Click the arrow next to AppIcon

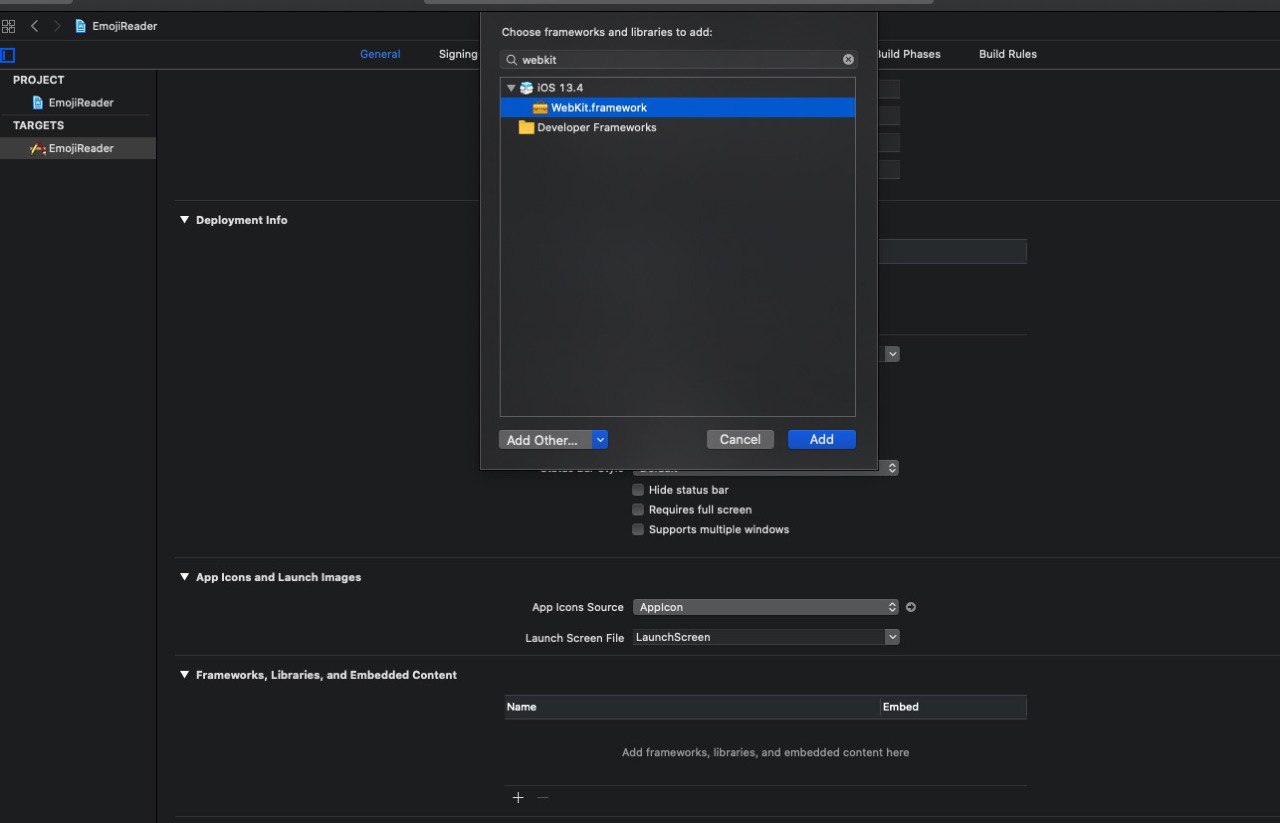tap(911, 607)
